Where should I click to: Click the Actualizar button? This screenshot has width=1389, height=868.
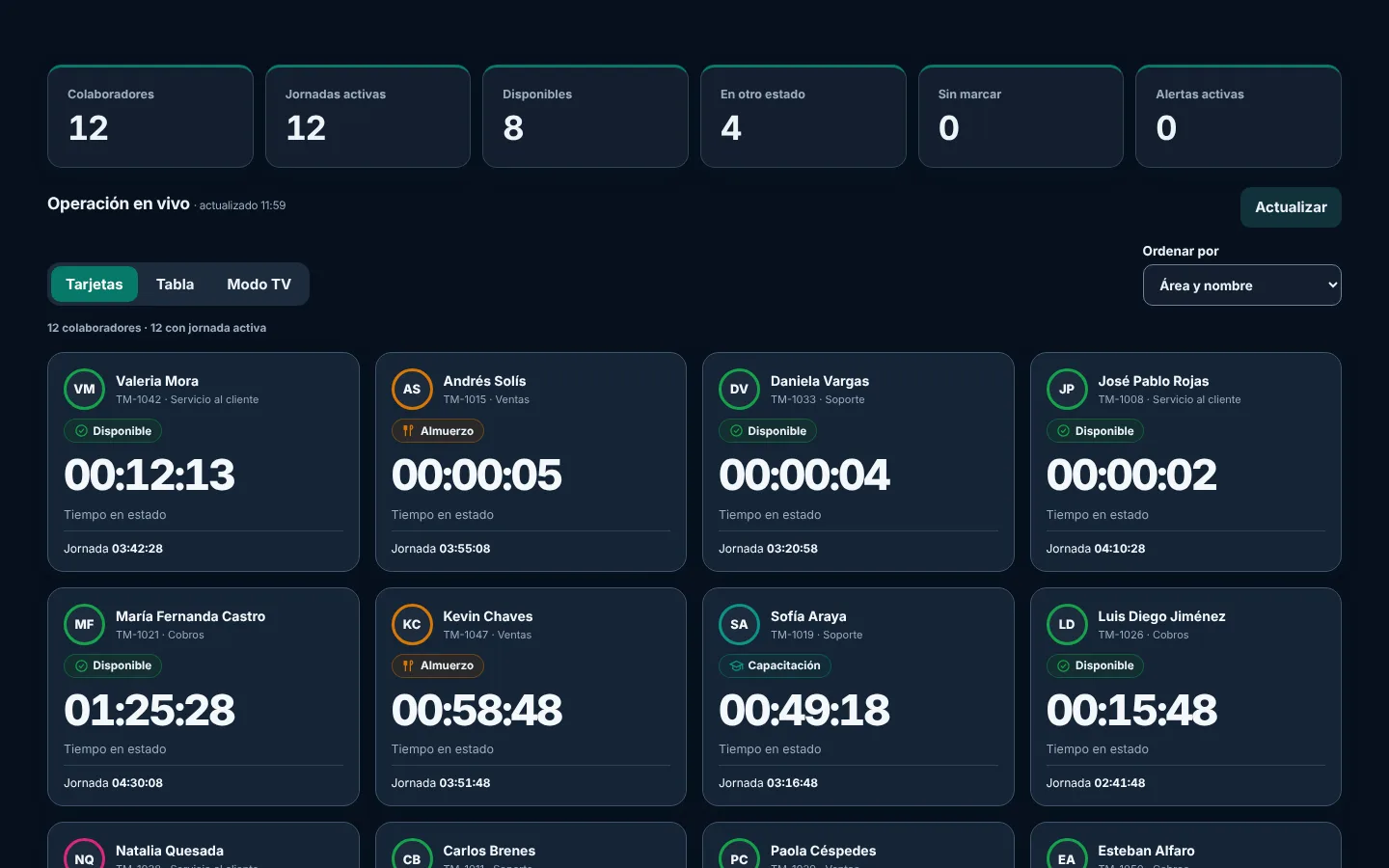point(1291,207)
